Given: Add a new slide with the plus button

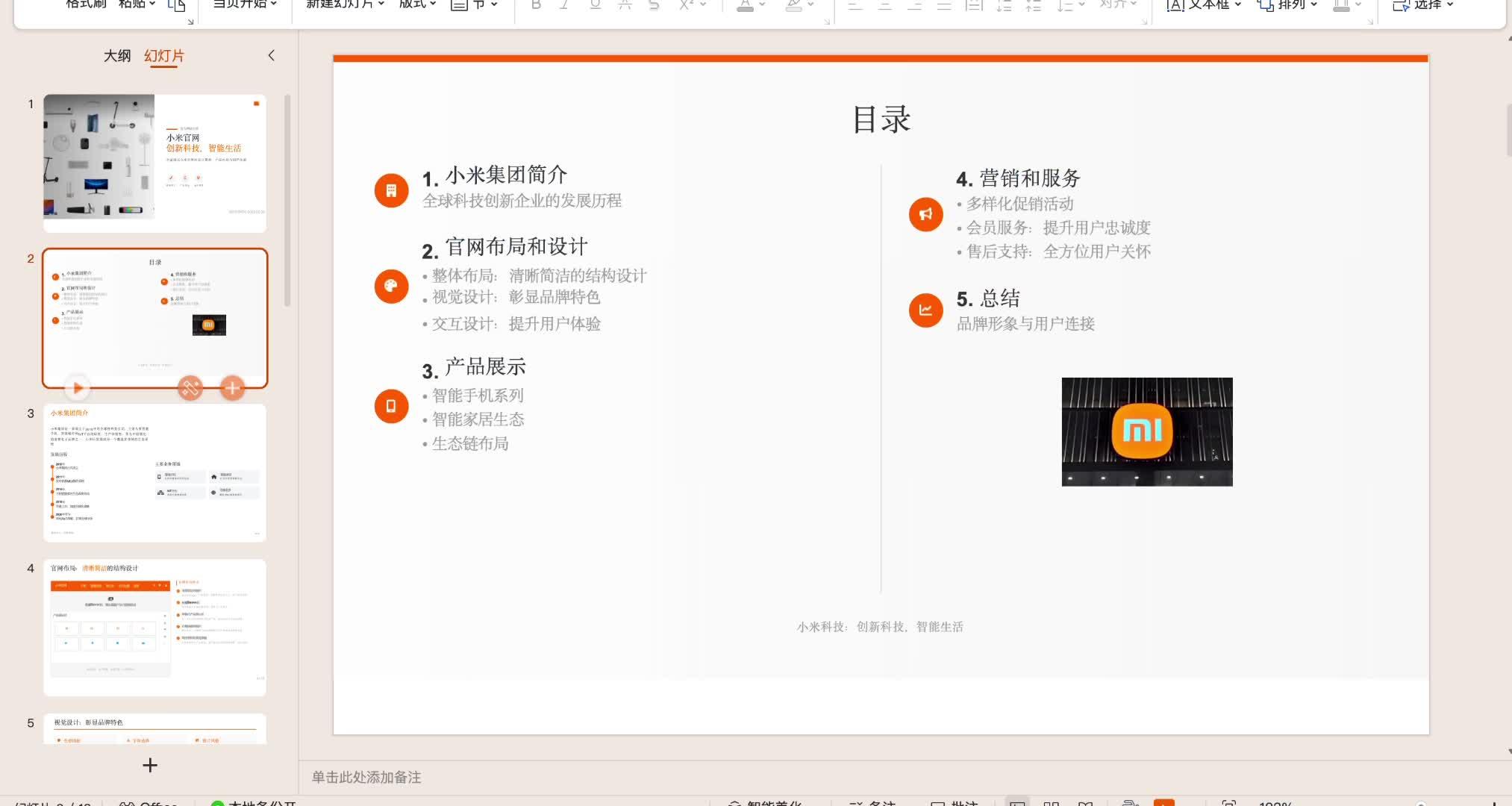Looking at the screenshot, I should coord(149,765).
